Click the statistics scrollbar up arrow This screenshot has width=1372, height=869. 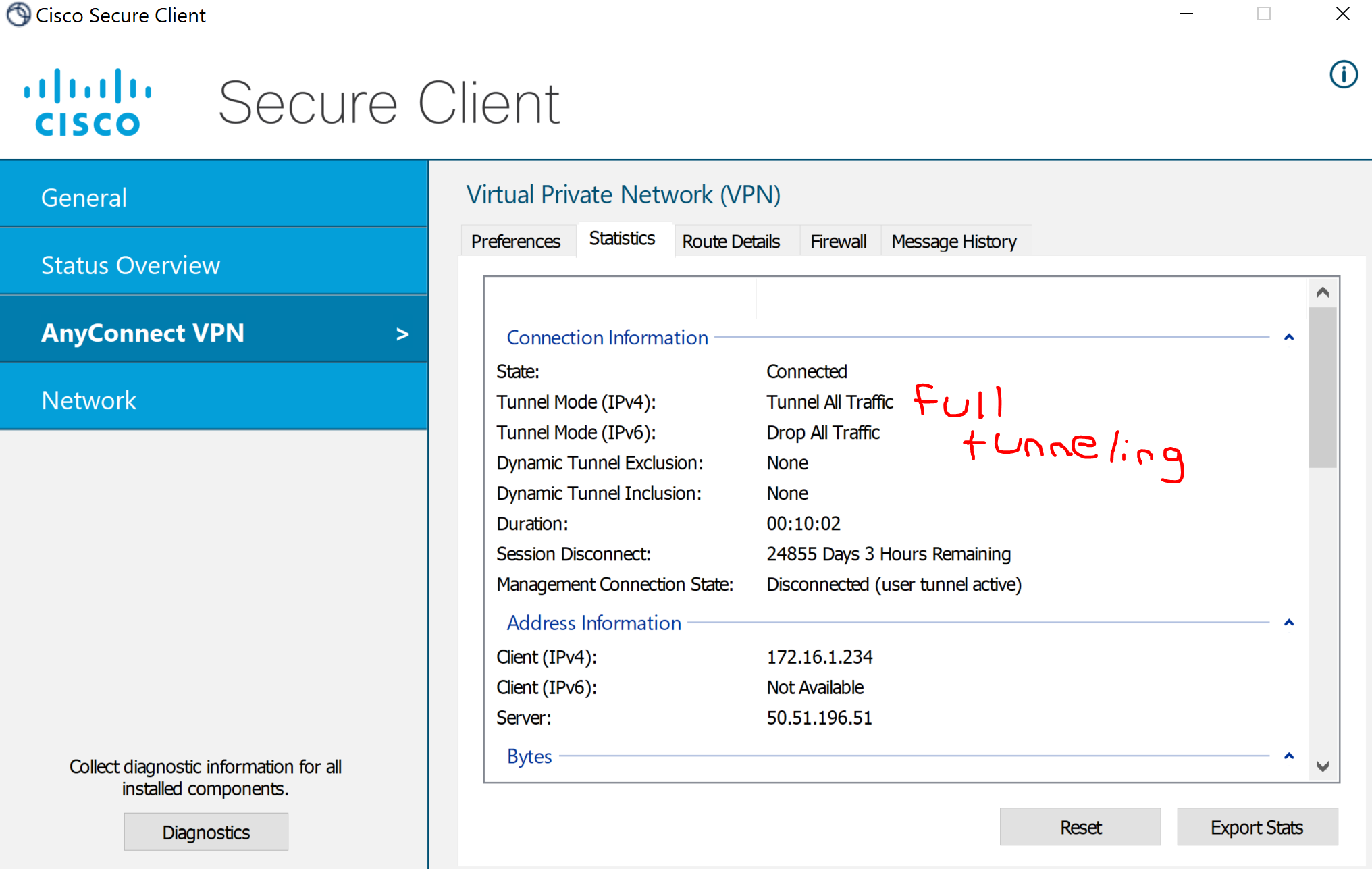click(x=1323, y=292)
